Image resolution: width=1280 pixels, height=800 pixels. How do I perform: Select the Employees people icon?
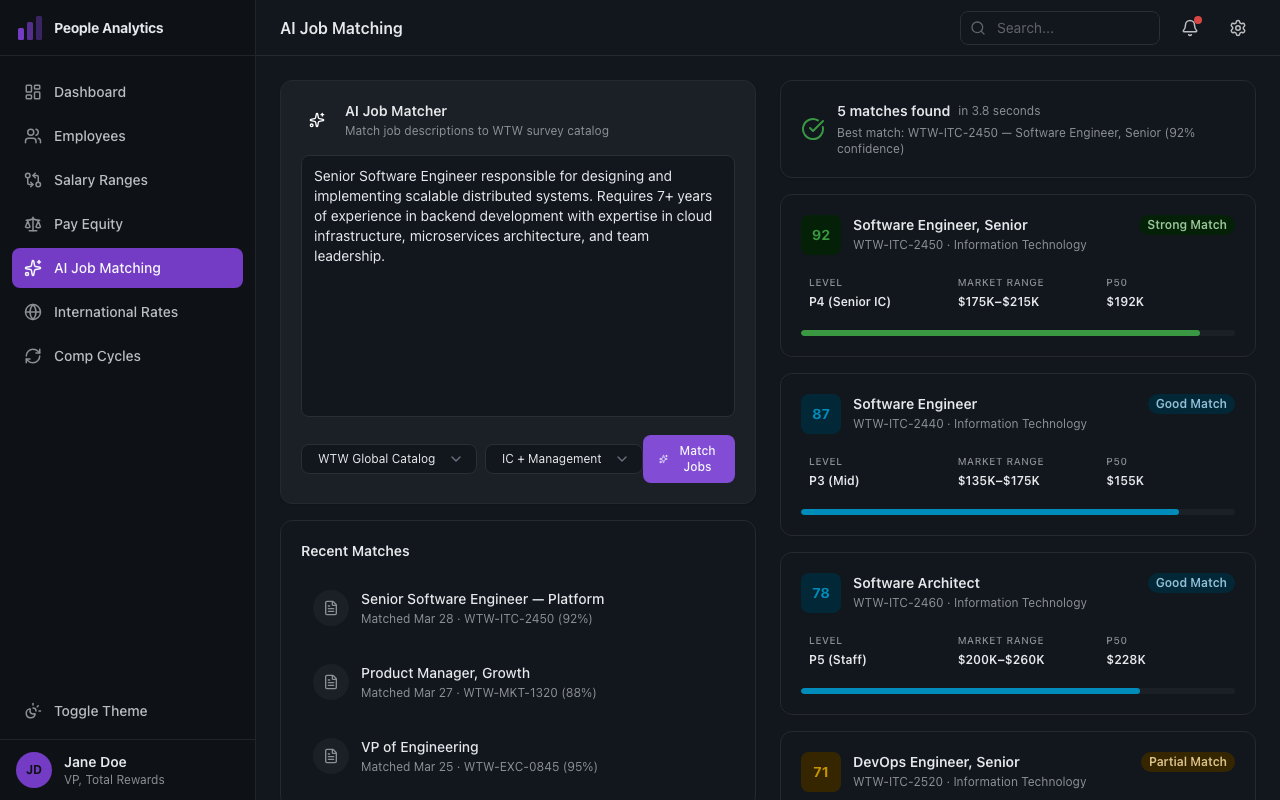(33, 136)
